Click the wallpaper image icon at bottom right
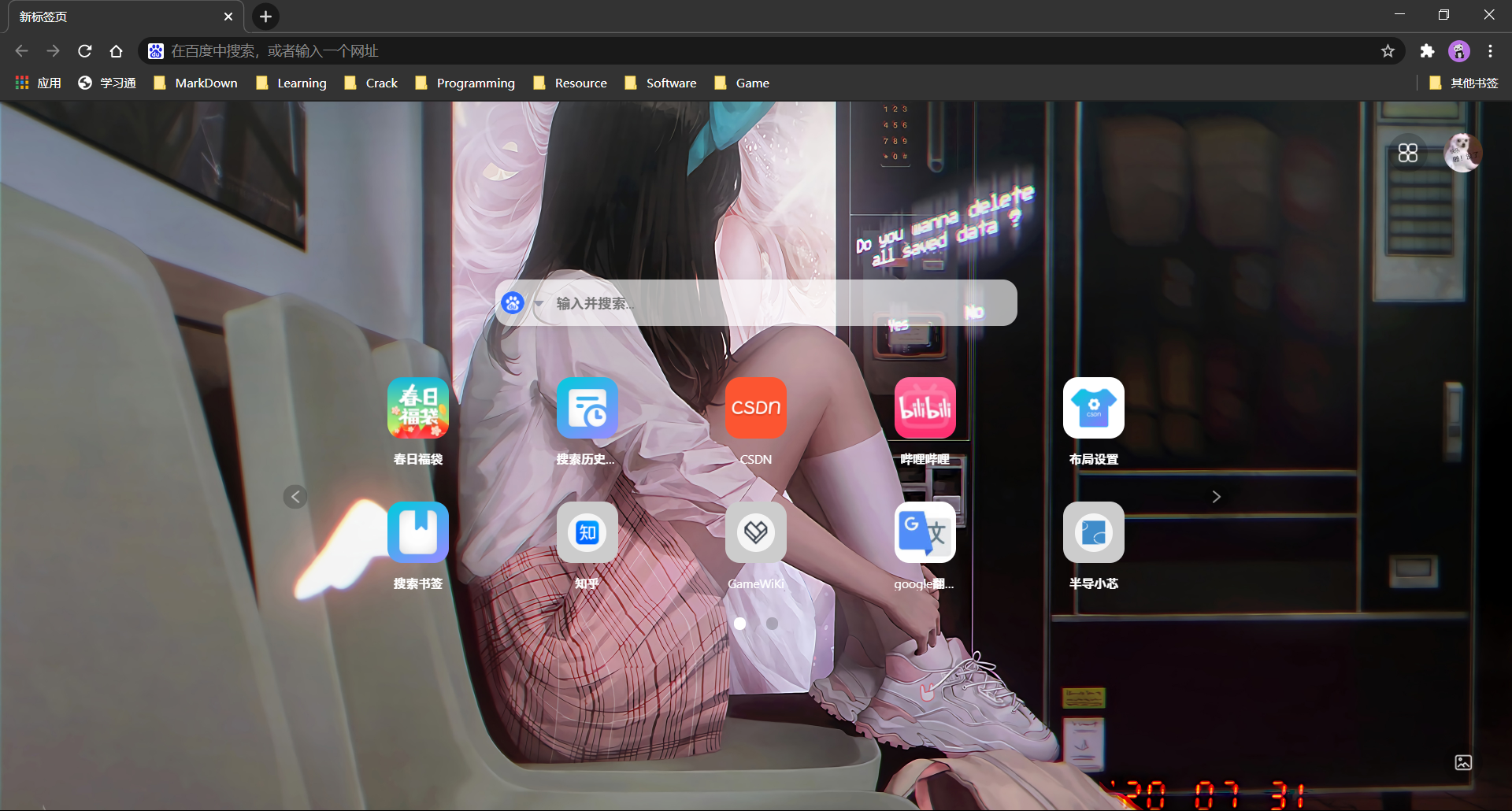The height and width of the screenshot is (811, 1512). (x=1463, y=762)
